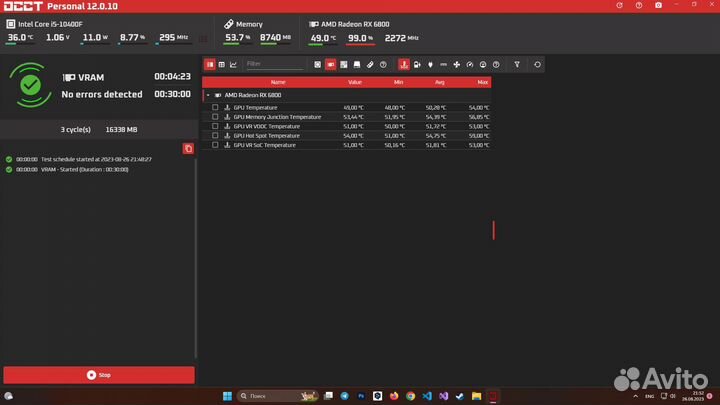Select the GPU Memory Junction Temperature label
The width and height of the screenshot is (720, 405).
tap(277, 117)
